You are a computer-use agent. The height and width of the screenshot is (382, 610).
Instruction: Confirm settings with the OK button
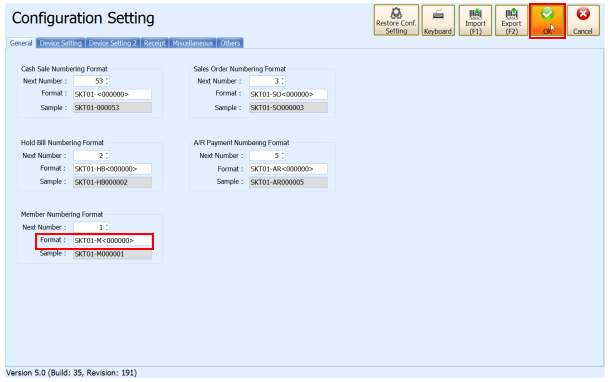pyautogui.click(x=547, y=20)
